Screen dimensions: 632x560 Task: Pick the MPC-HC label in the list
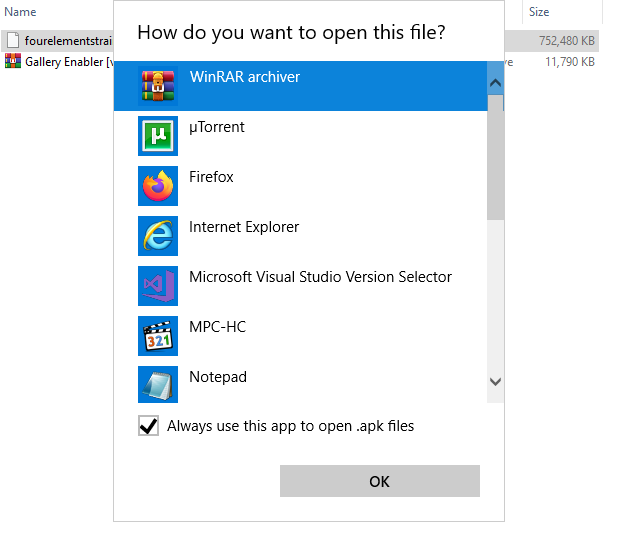(x=217, y=327)
